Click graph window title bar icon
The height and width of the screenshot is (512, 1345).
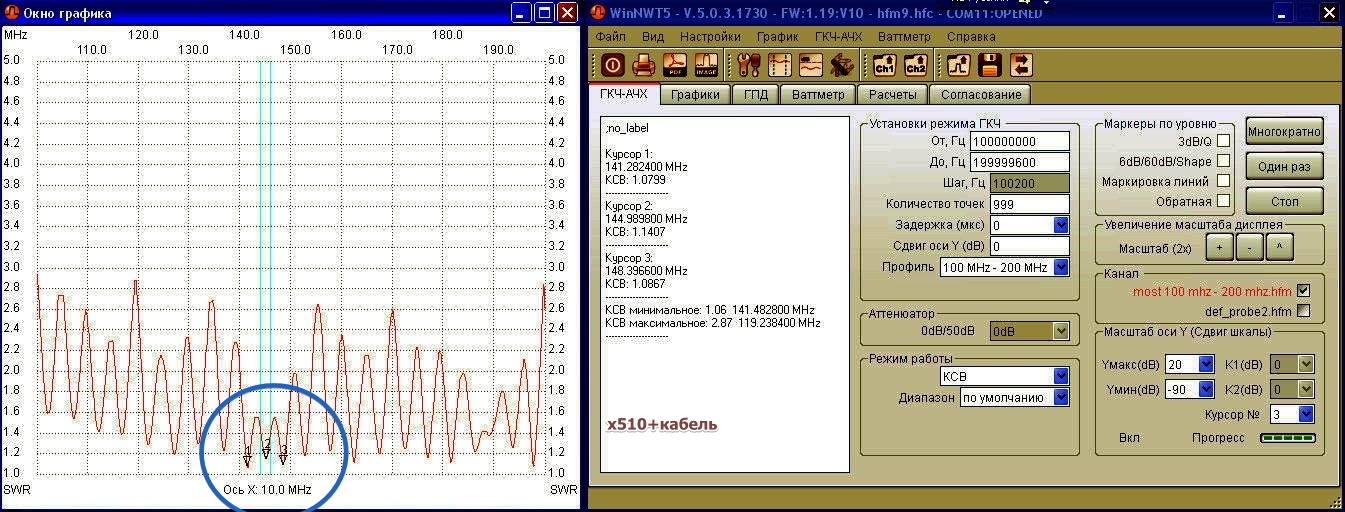[x=12, y=12]
